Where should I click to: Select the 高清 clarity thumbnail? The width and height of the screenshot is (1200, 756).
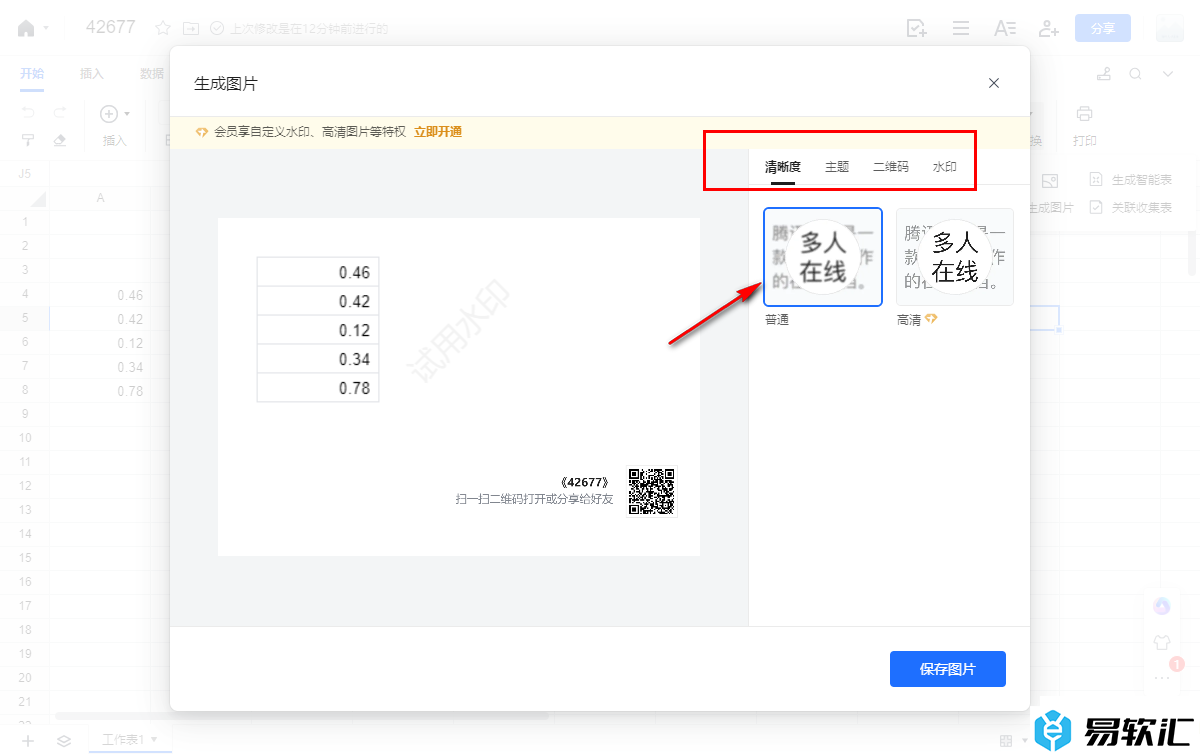[955, 257]
